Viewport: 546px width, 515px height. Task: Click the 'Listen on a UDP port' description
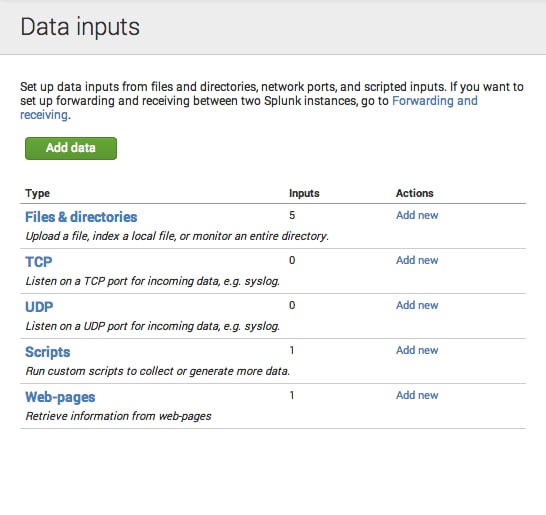point(153,326)
